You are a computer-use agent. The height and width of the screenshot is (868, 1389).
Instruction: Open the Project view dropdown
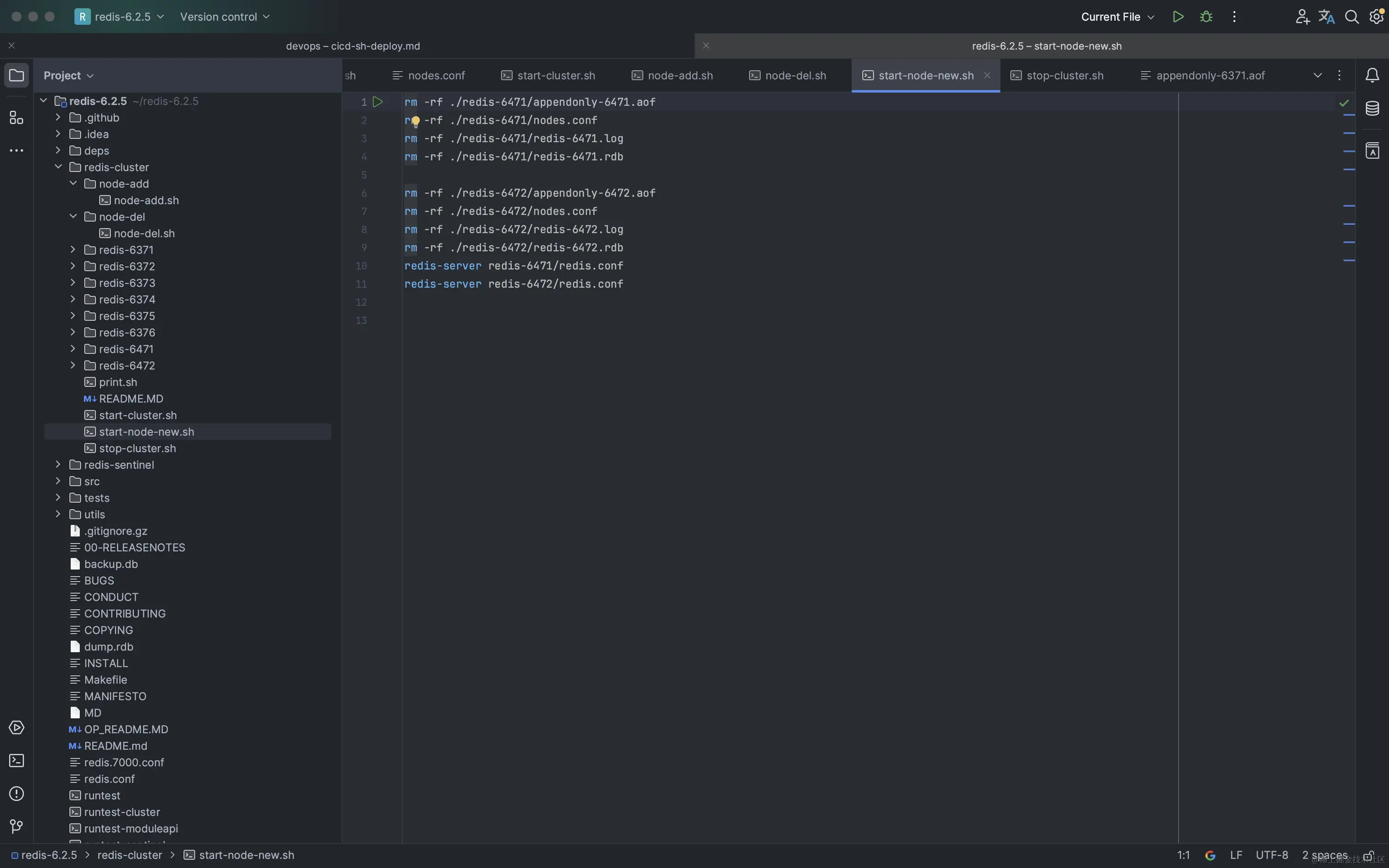pos(68,75)
